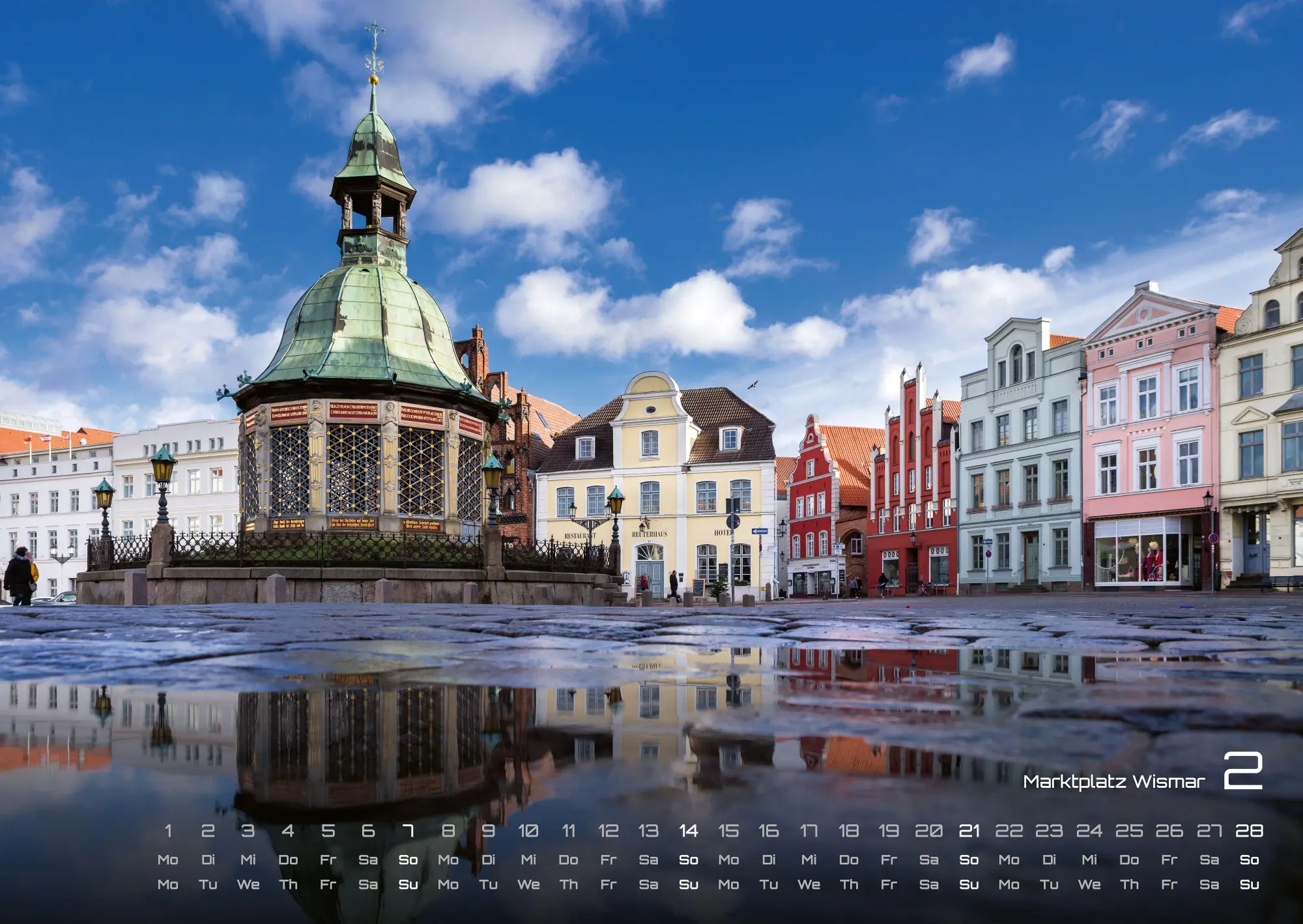This screenshot has width=1303, height=924.
Task: Click date 5 in the calendar row
Action: tap(328, 831)
